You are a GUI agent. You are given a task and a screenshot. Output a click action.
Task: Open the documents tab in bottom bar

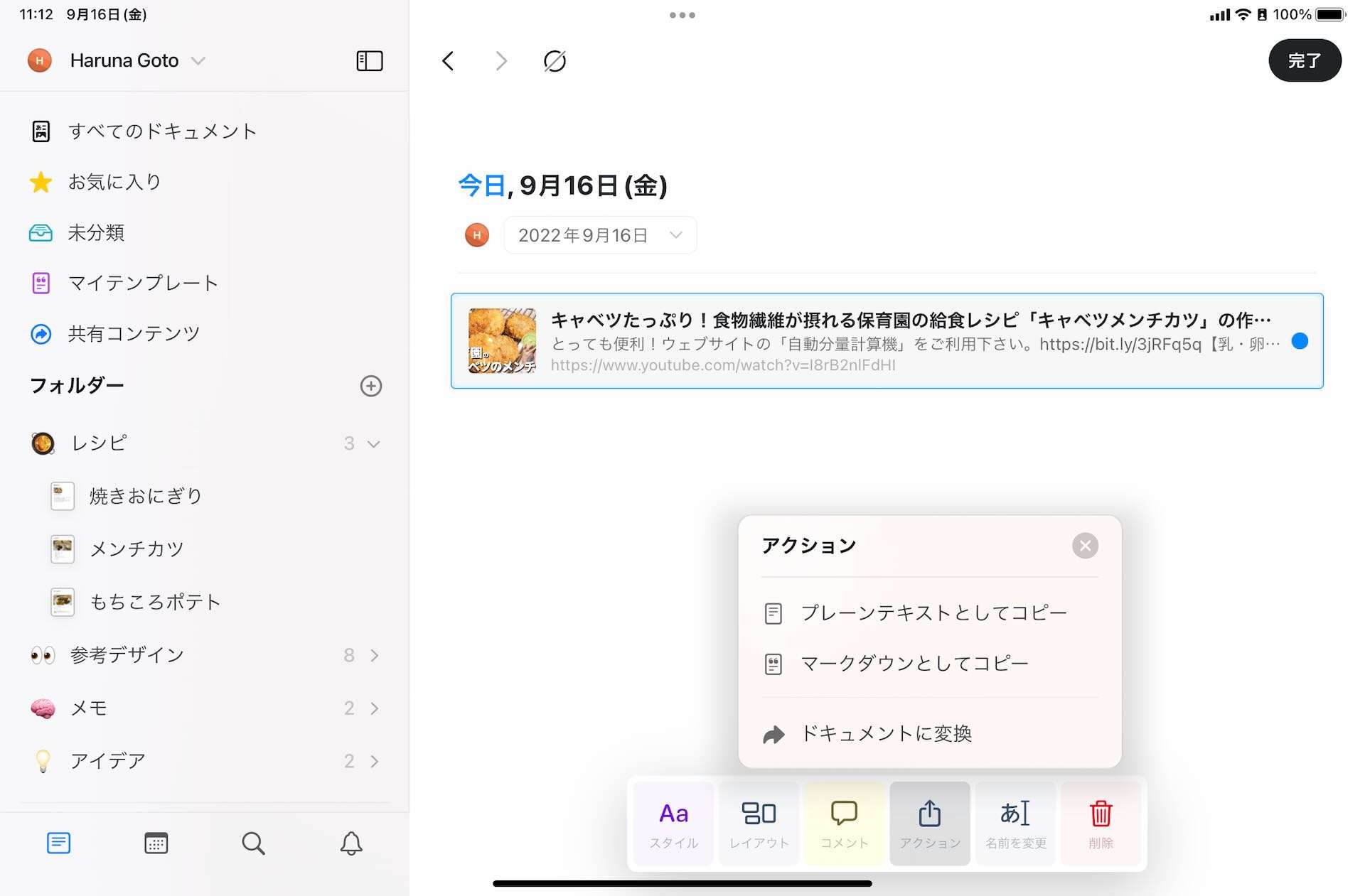click(x=58, y=843)
